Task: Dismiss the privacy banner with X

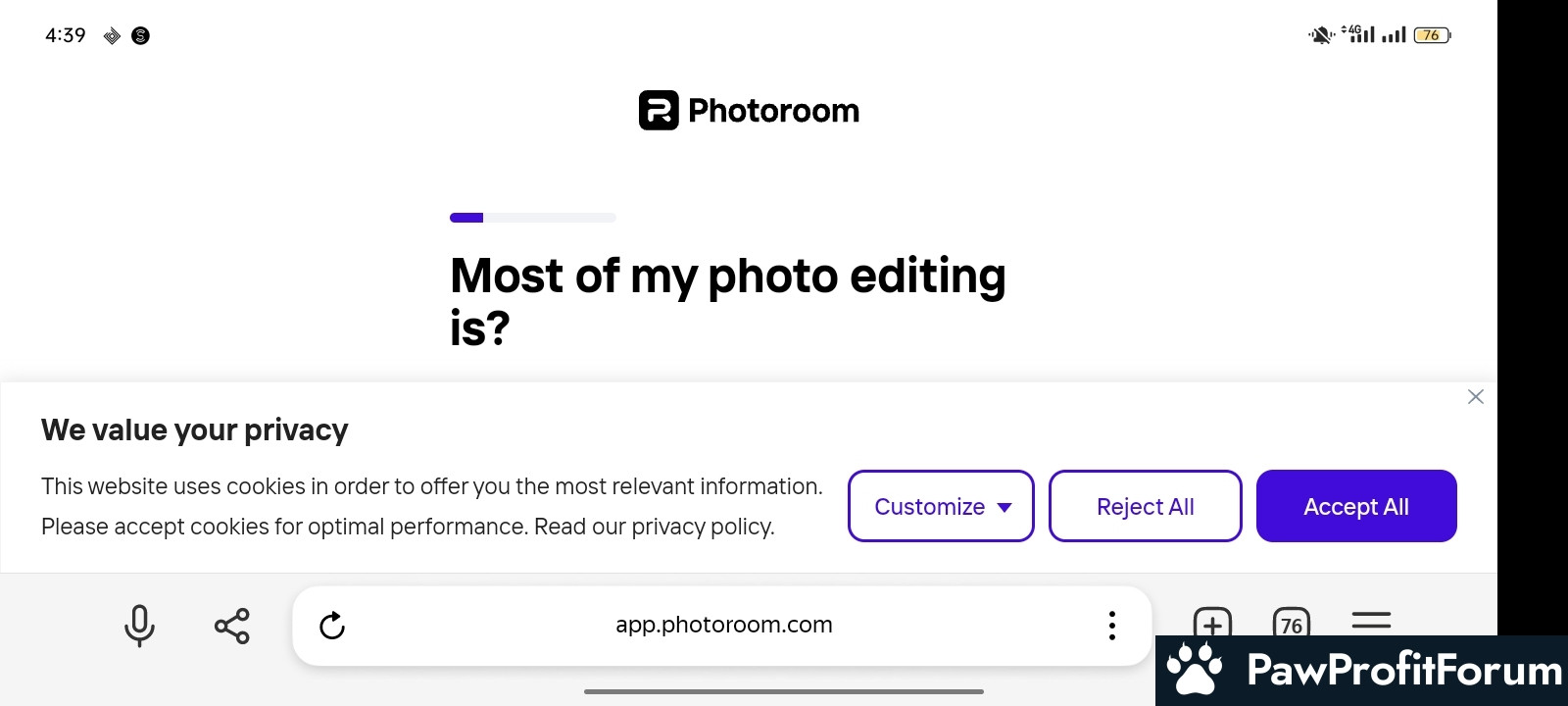Action: (1476, 397)
